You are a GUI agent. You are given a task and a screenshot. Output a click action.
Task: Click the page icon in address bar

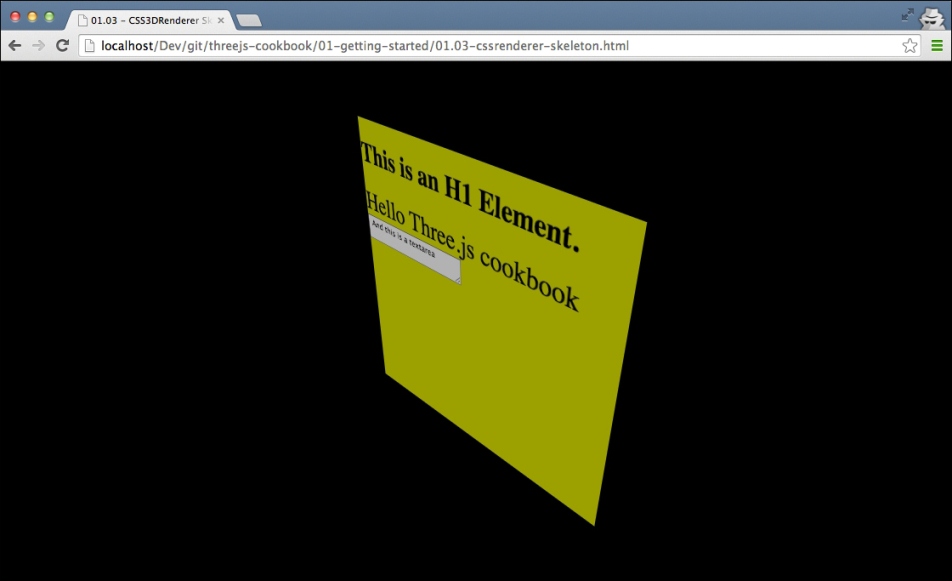[x=89, y=46]
